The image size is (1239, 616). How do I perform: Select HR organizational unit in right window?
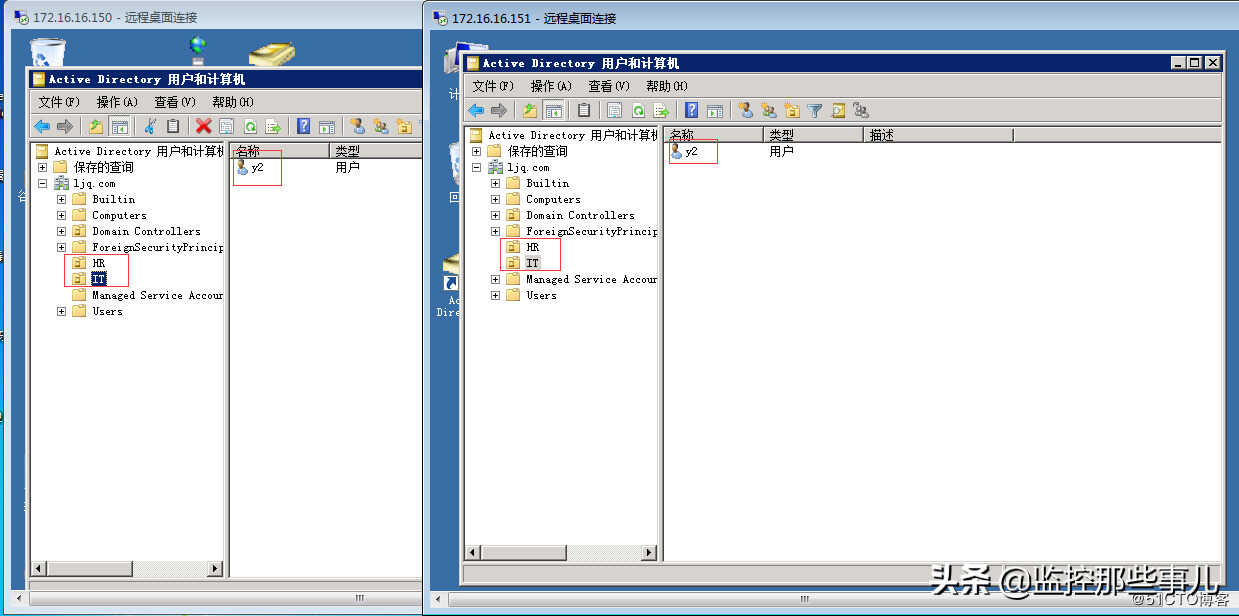[532, 247]
